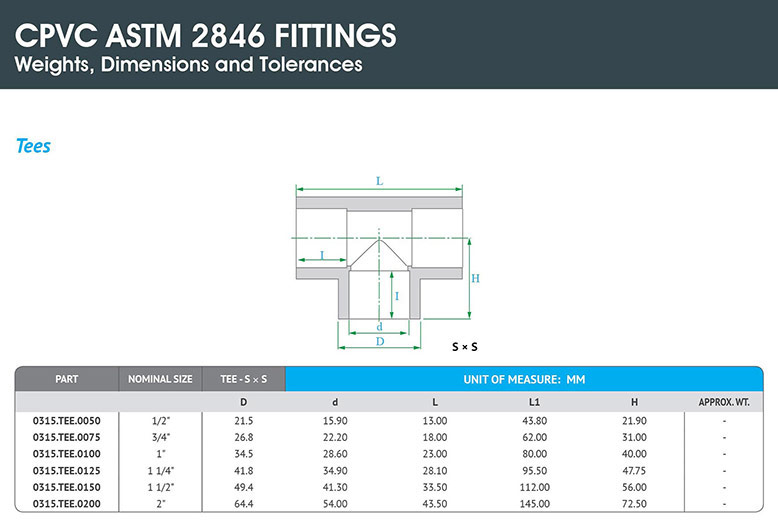Click the "Tees" section heading
The image size is (778, 520).
point(33,146)
